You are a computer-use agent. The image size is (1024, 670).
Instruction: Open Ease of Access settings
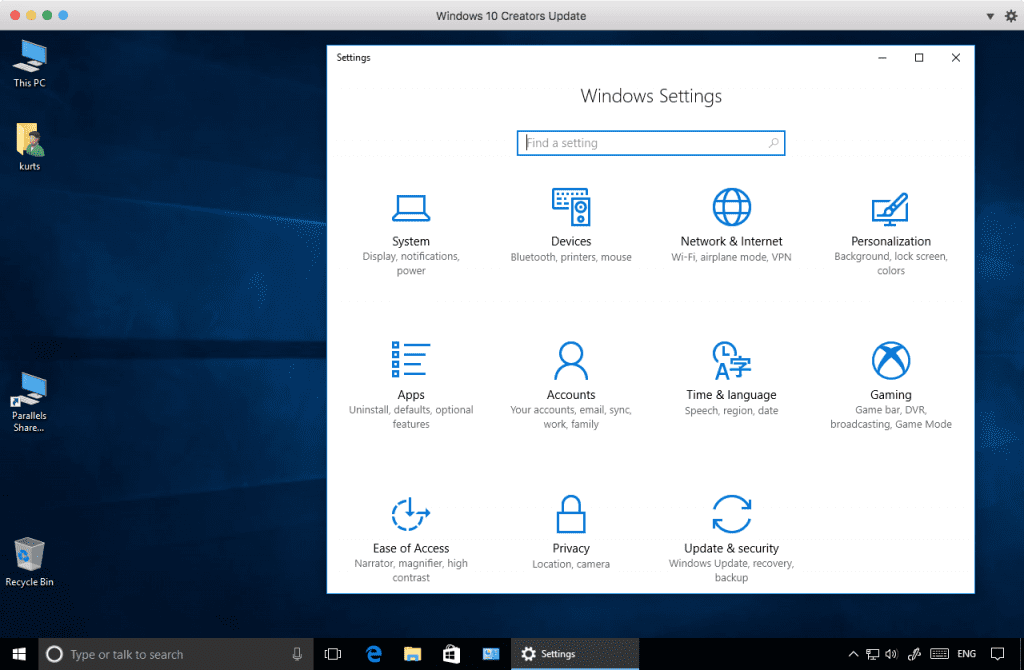pos(411,539)
